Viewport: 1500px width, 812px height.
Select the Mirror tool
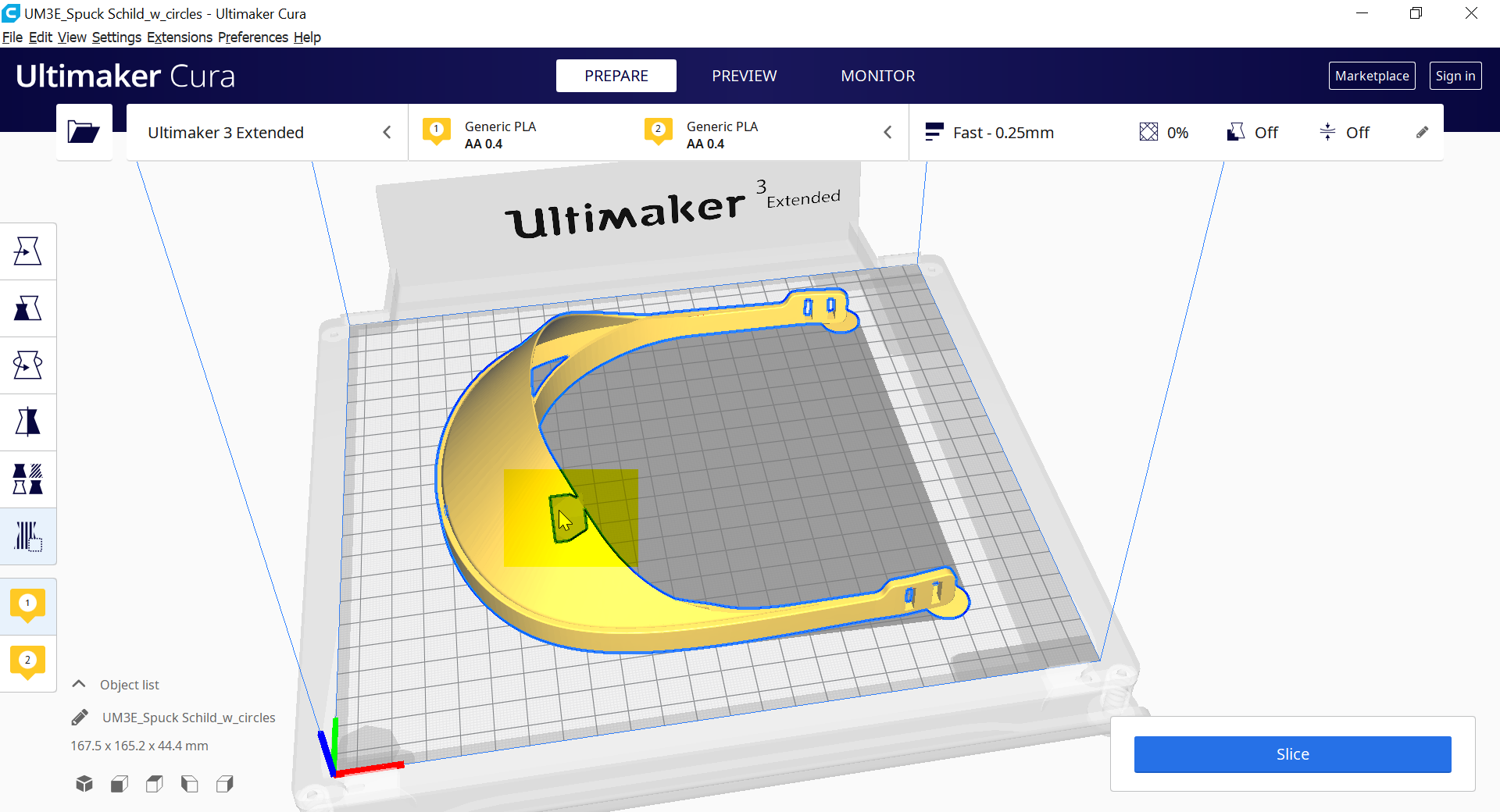click(x=28, y=422)
